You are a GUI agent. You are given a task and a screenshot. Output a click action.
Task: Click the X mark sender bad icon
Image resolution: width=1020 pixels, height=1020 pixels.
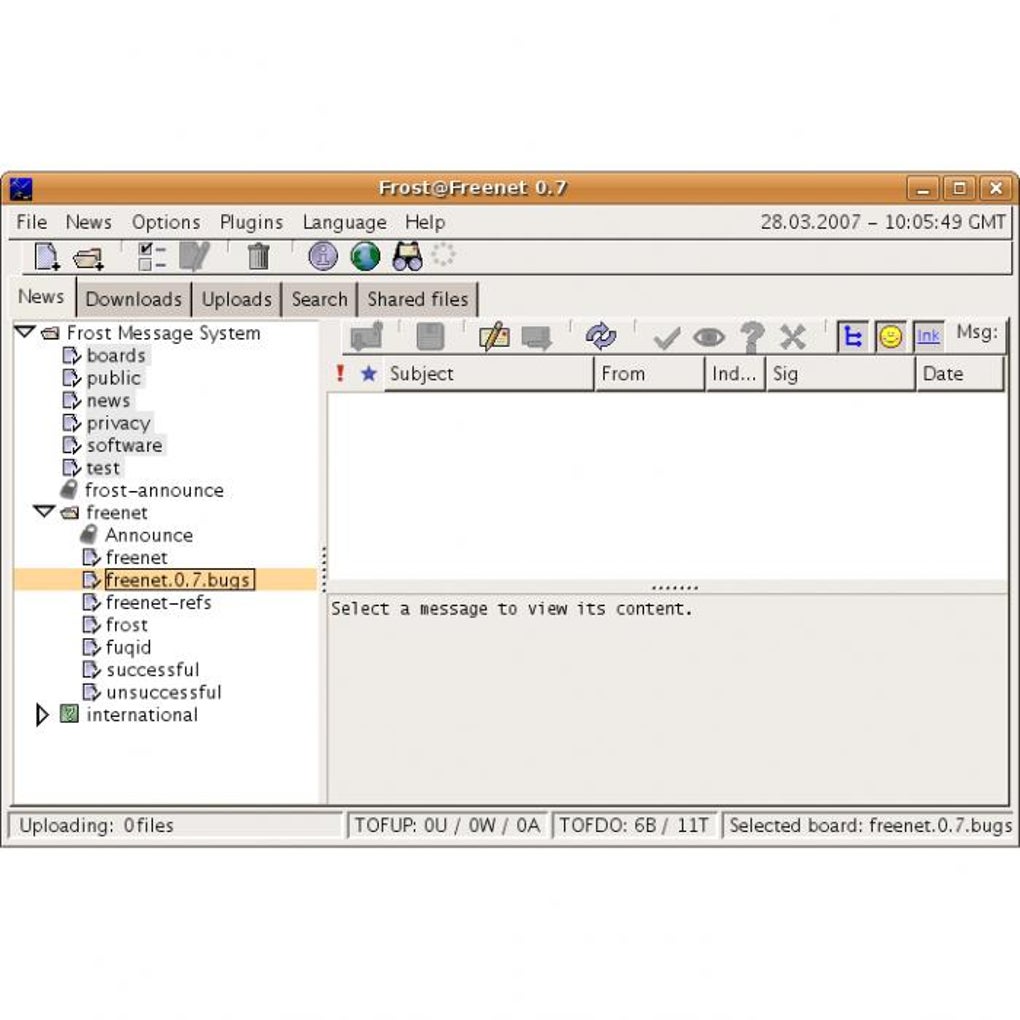793,337
